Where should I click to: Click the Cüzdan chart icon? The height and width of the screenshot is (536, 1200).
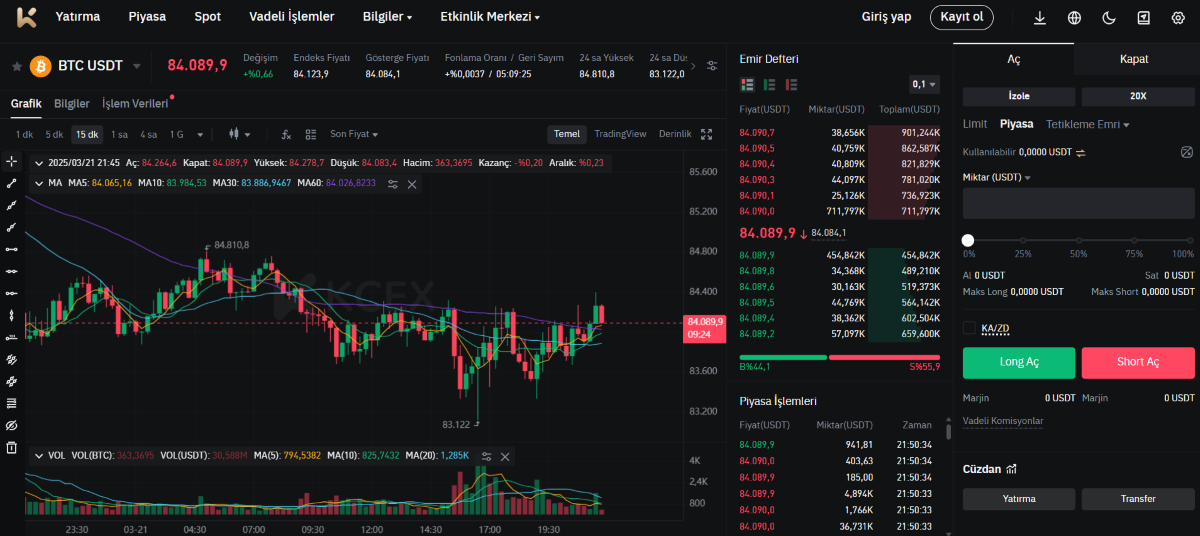click(1011, 469)
